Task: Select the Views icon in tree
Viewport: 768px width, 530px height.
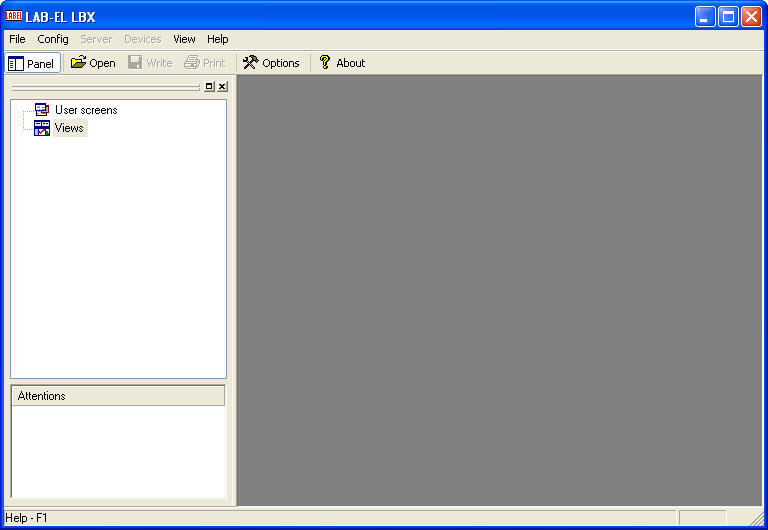Action: coord(42,128)
